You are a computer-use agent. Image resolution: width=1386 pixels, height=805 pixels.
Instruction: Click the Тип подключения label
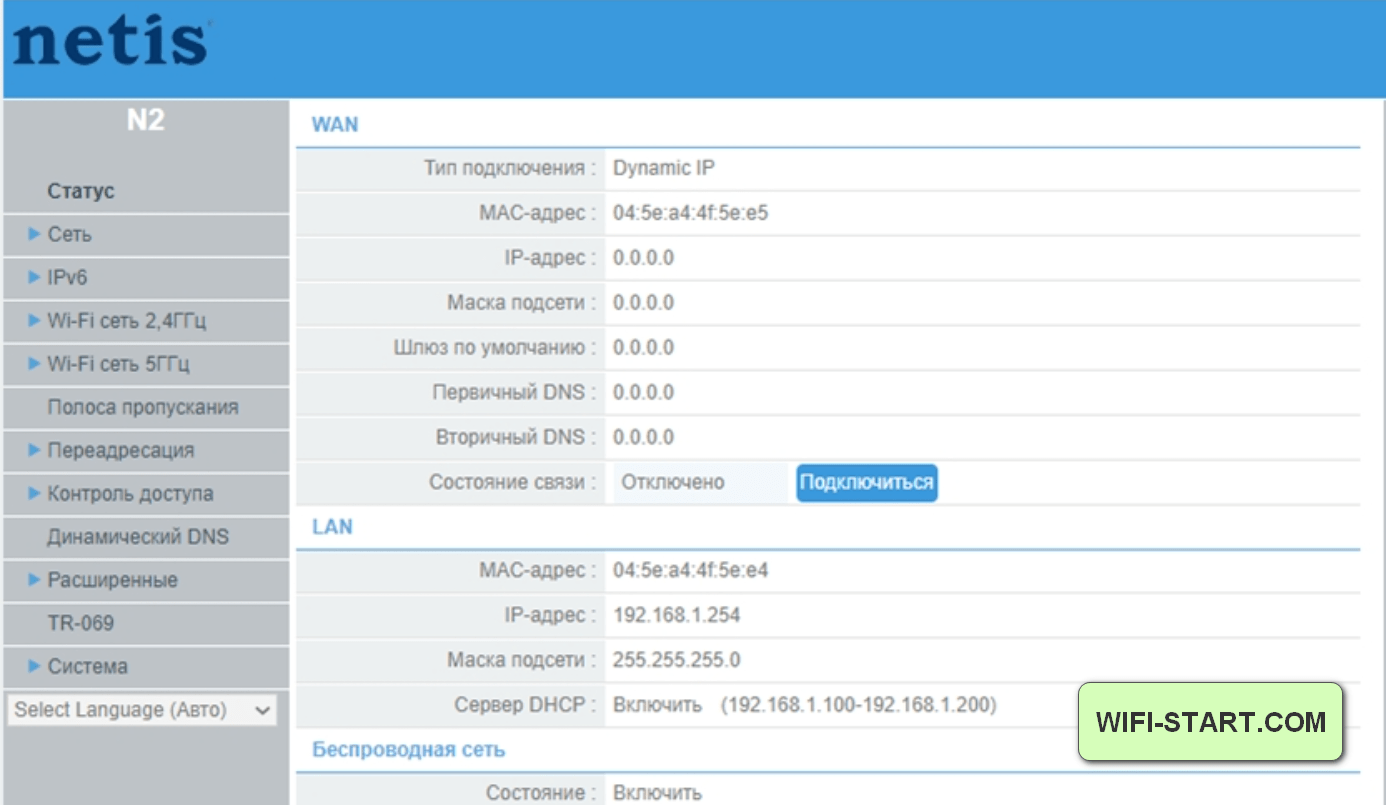[x=510, y=168]
